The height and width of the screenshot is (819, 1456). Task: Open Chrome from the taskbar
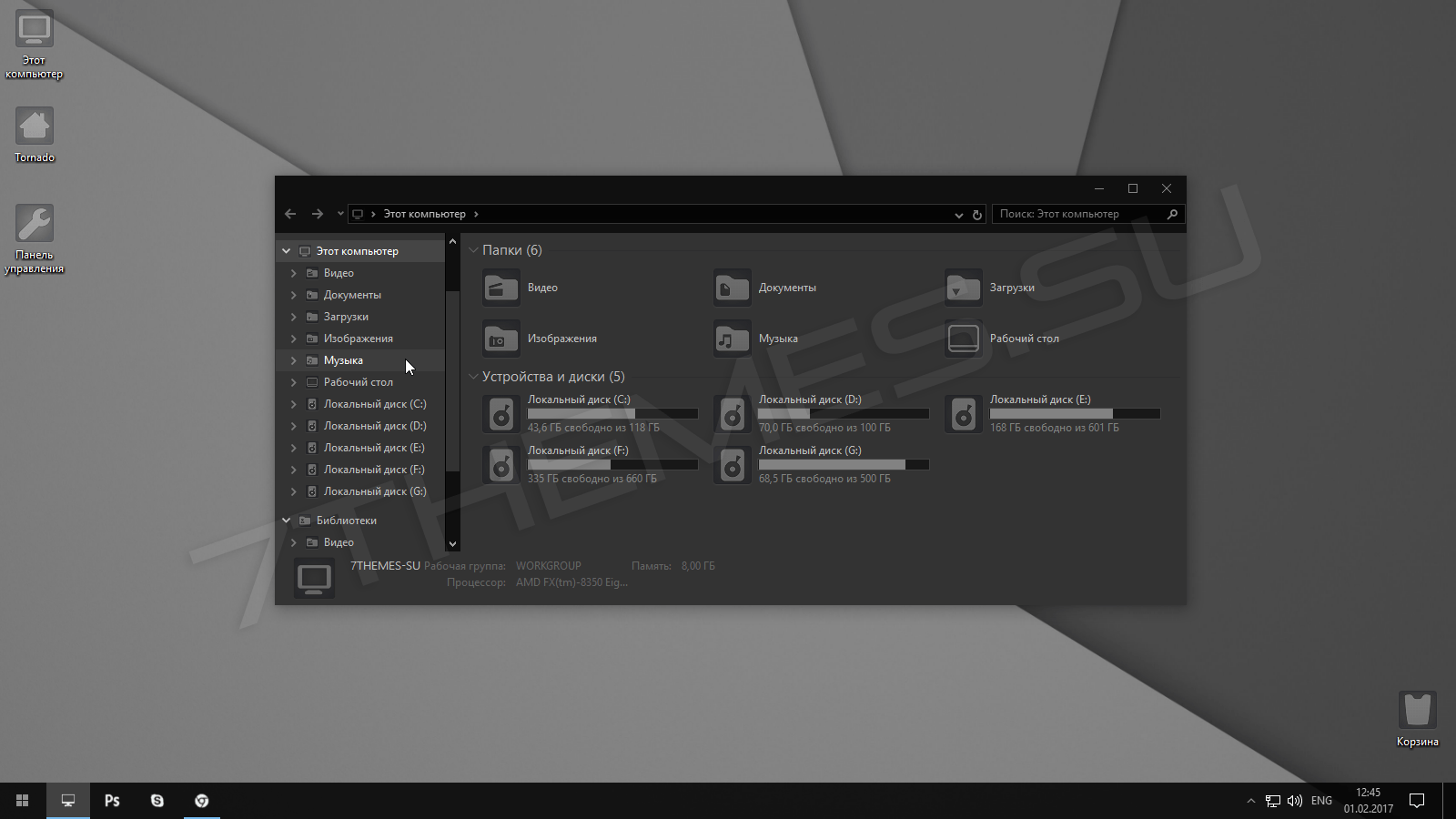[x=202, y=801]
